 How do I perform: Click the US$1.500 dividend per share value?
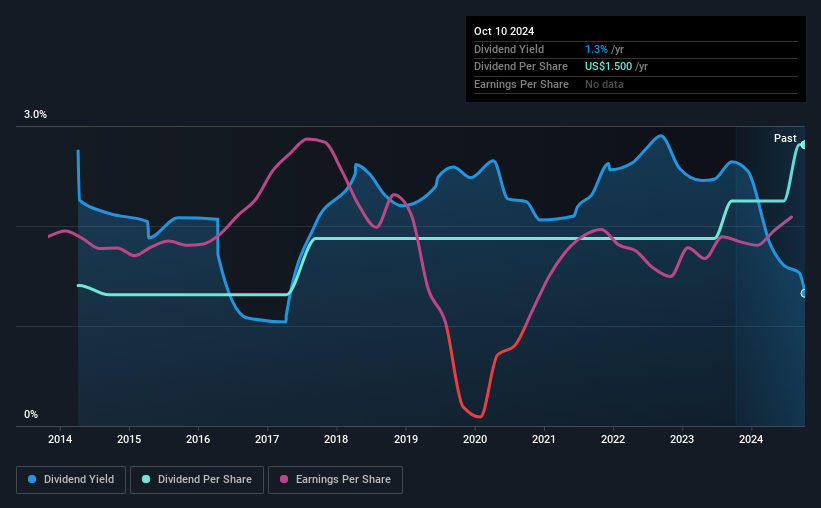click(x=608, y=67)
